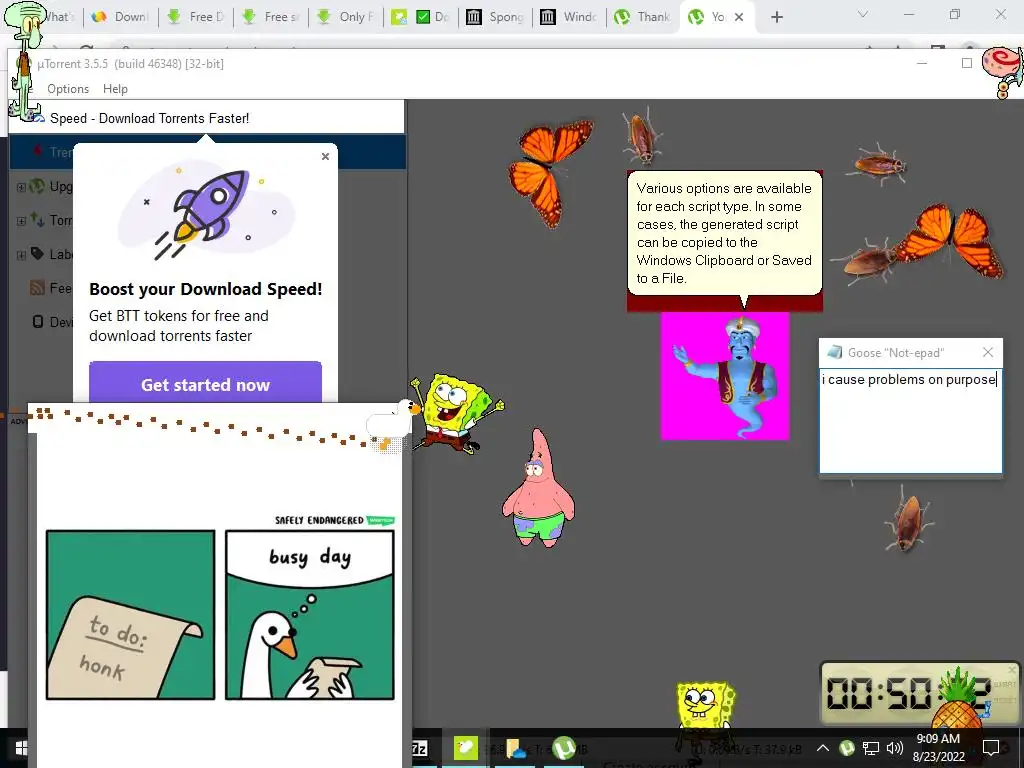Click the jumping SpongeBob character
The height and width of the screenshot is (768, 1024).
tap(457, 413)
